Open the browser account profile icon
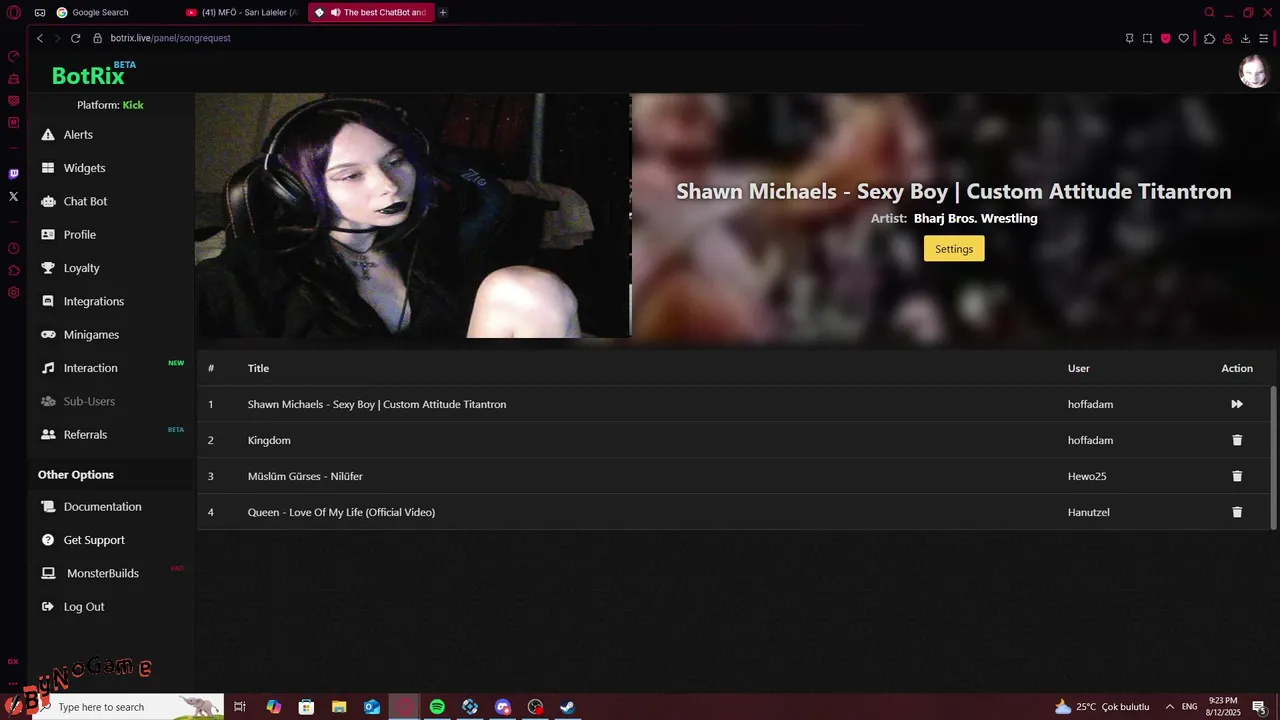This screenshot has height=720, width=1280. click(x=1227, y=38)
